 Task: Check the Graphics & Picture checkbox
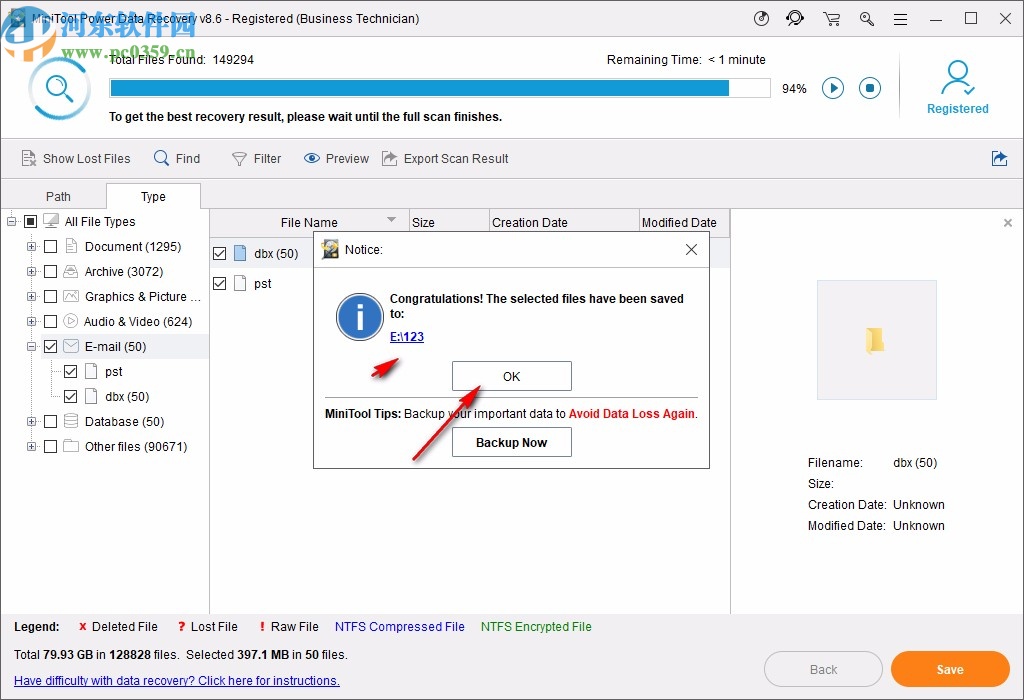[50, 296]
